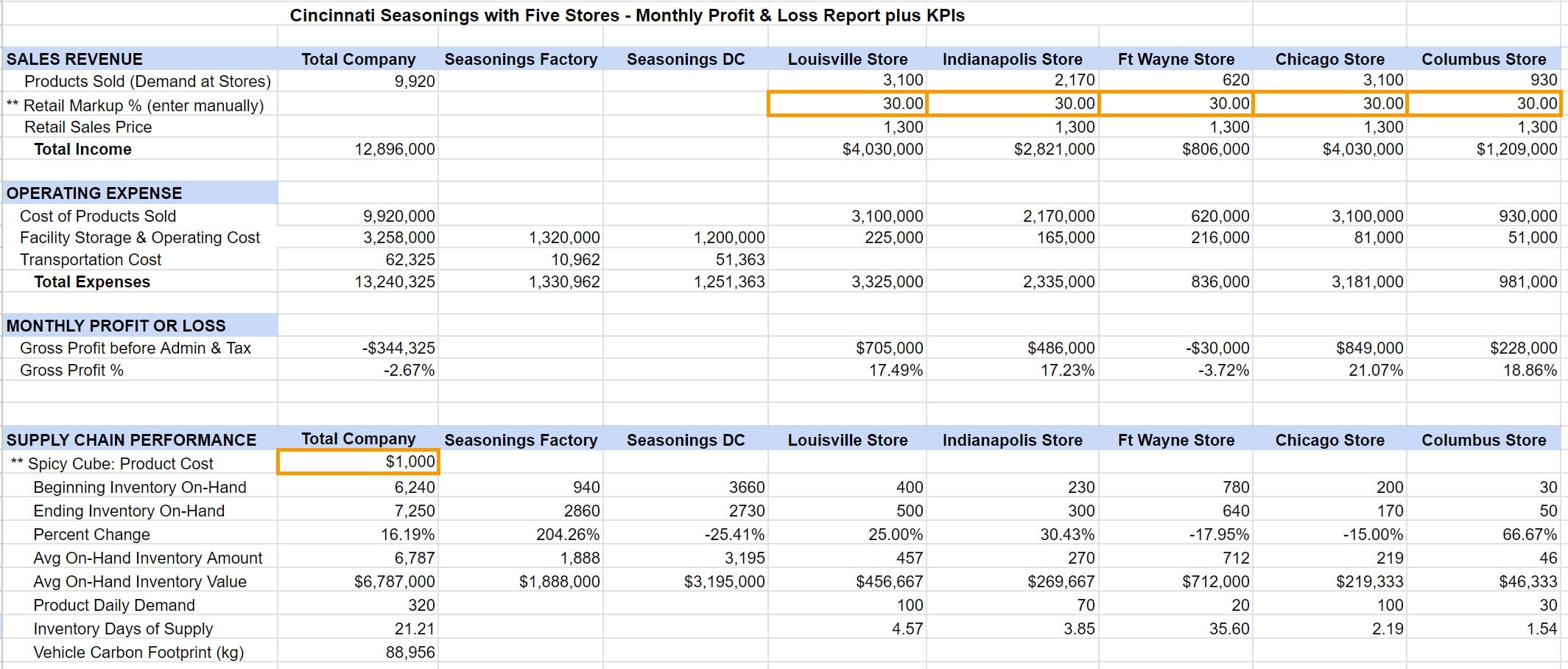Click the Transportation Cost row label
Screen dimensions: 1568x669
tap(90, 259)
